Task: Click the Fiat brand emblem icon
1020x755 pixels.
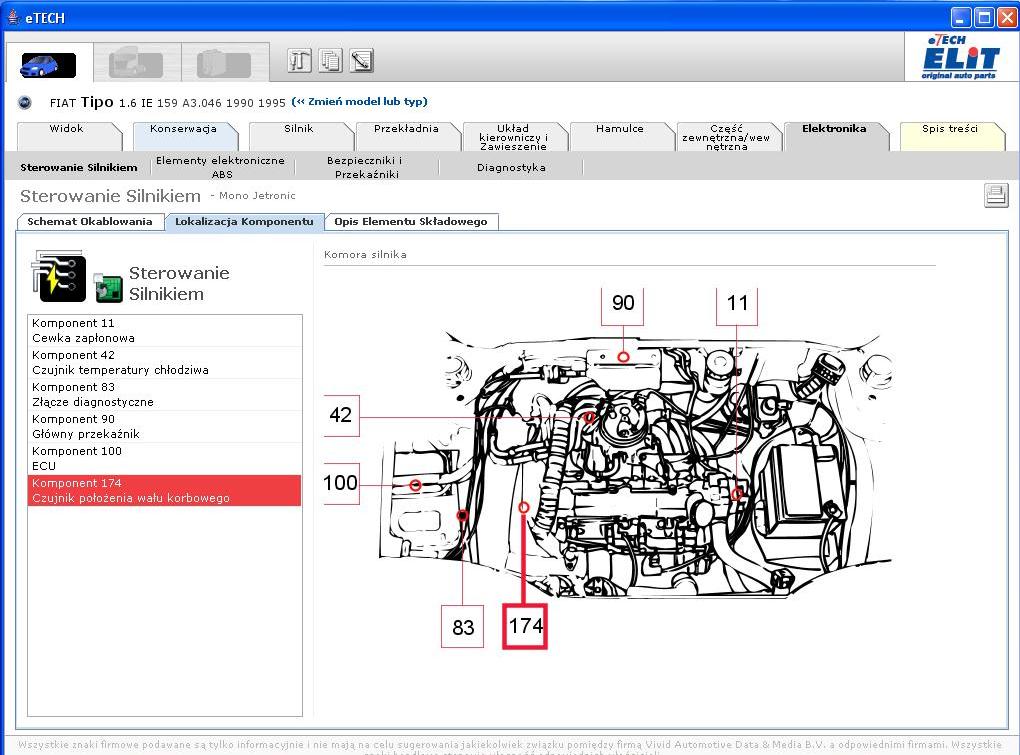Action: [x=25, y=102]
